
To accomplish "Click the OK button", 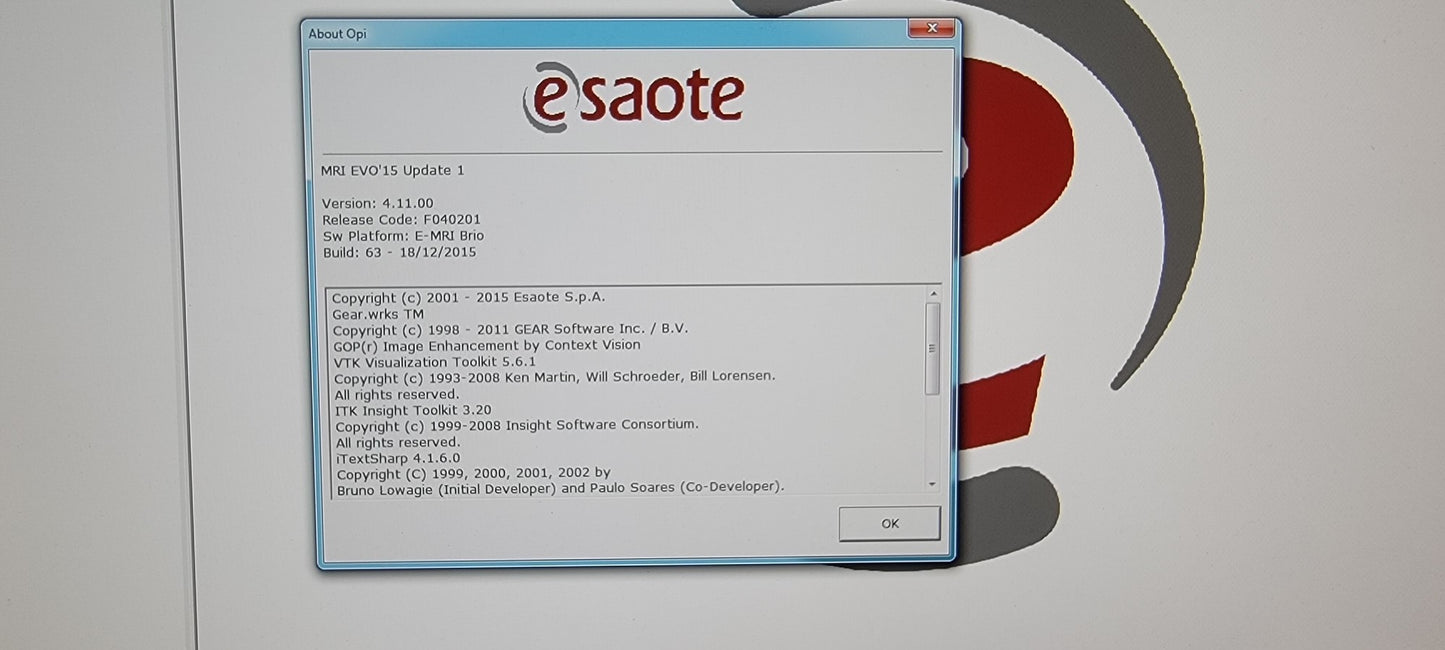I will (x=889, y=523).
